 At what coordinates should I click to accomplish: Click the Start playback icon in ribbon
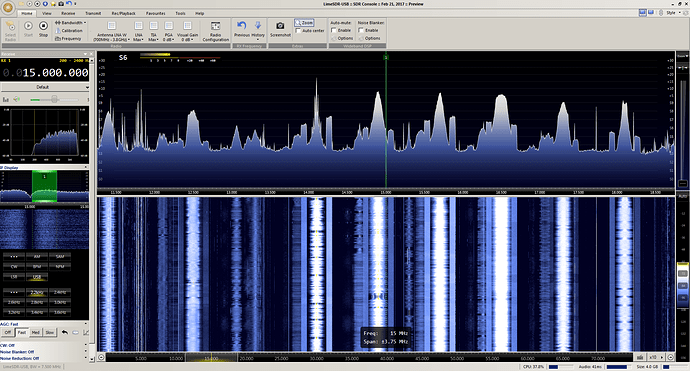click(28, 26)
